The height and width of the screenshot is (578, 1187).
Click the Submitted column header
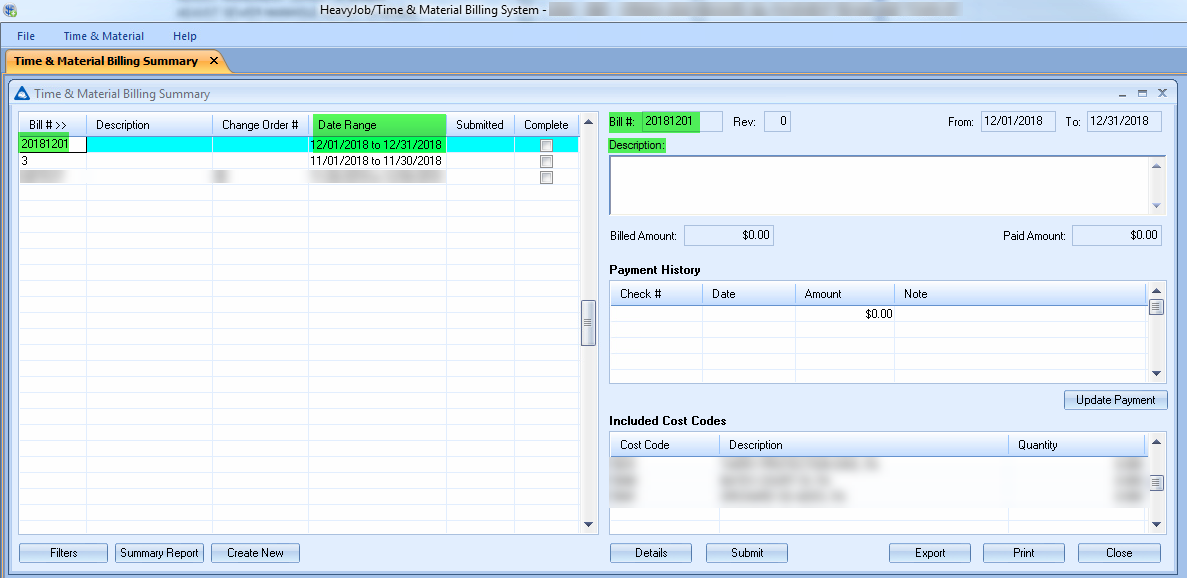point(480,125)
